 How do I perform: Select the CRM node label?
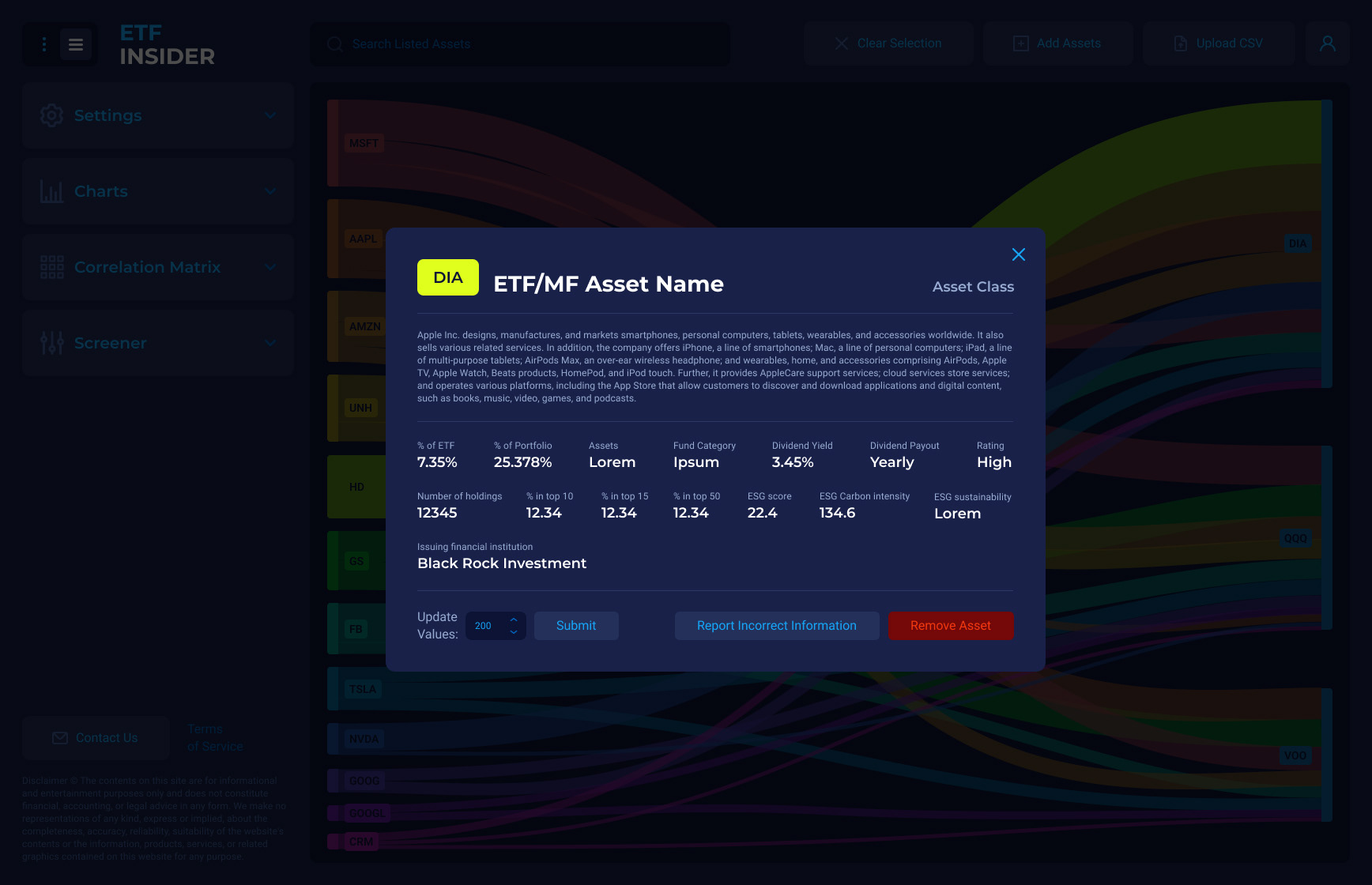click(x=361, y=842)
